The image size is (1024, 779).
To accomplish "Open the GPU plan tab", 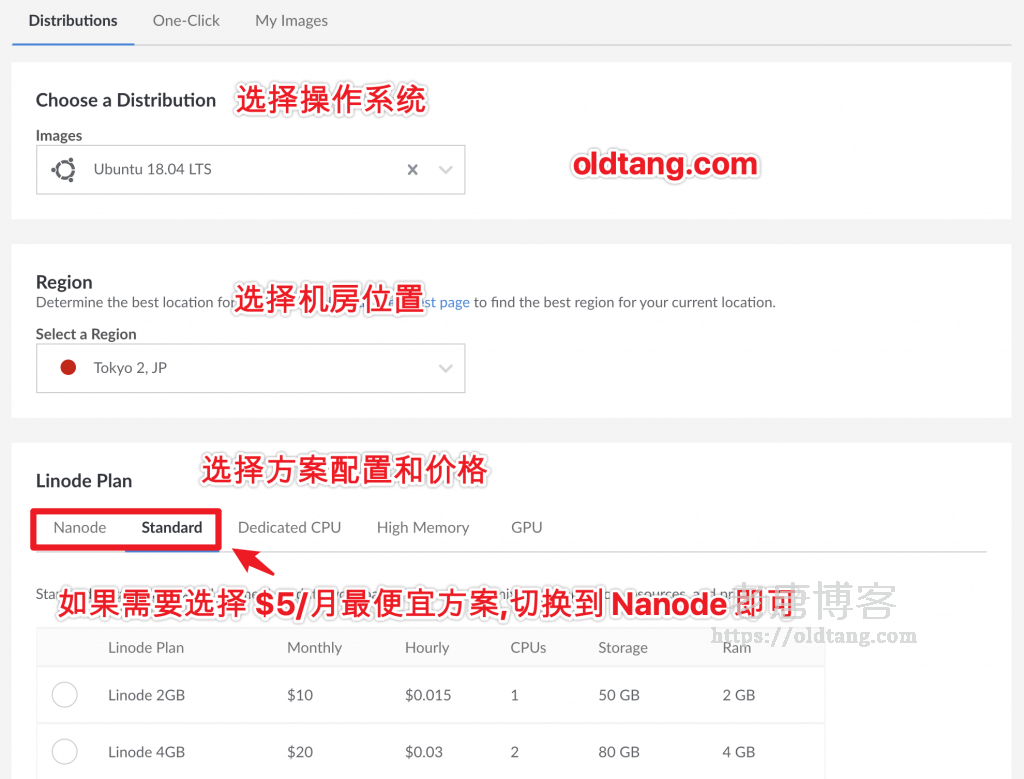I will tap(526, 528).
